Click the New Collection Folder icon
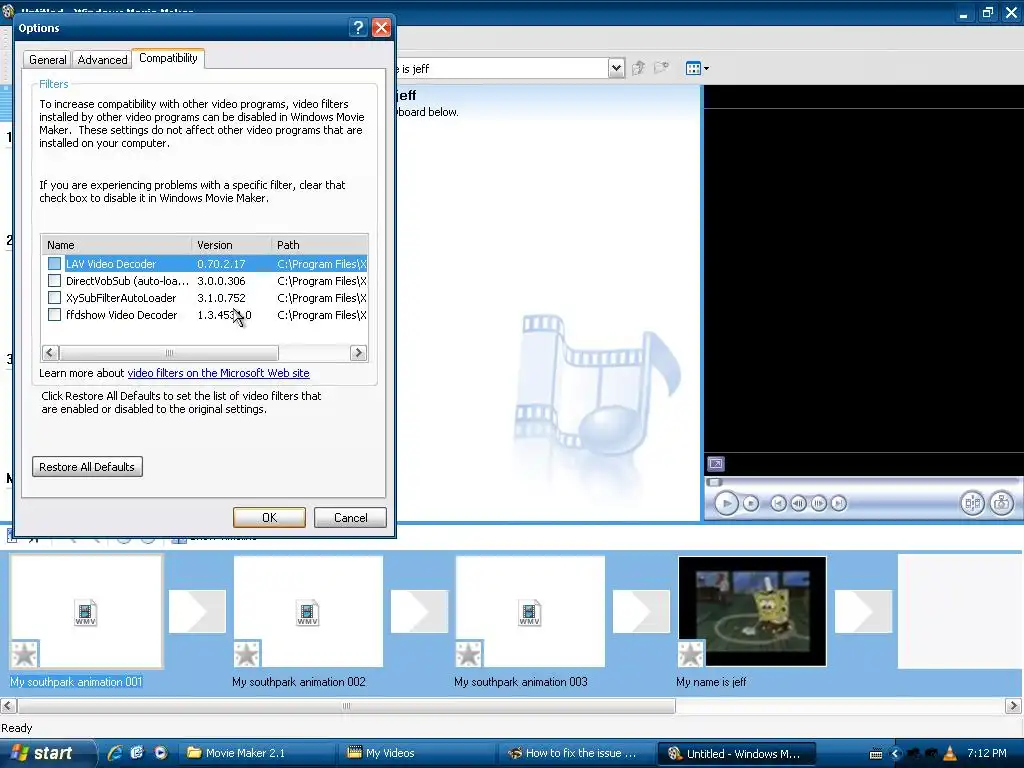Screen dimensions: 1024x768 [x=661, y=68]
